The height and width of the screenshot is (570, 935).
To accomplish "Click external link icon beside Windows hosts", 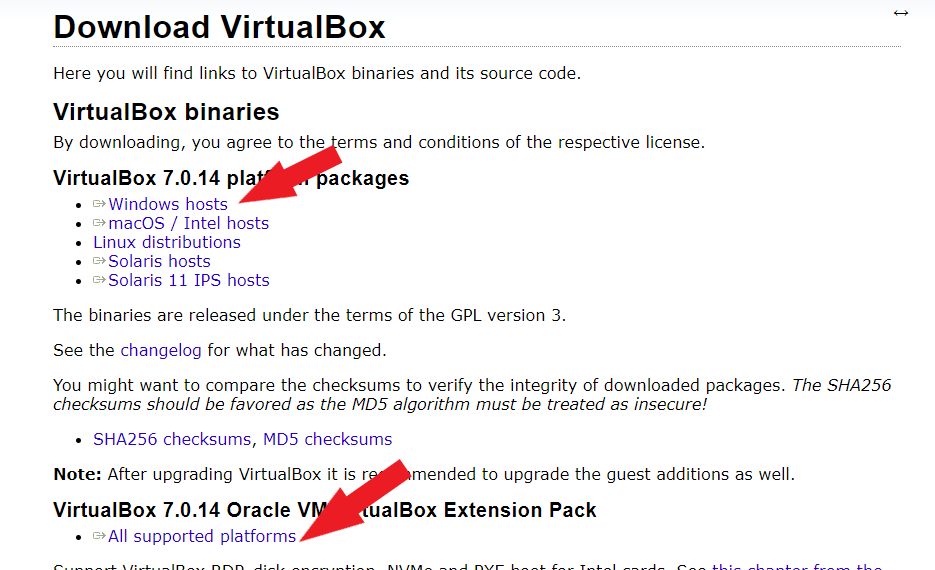I will (99, 204).
